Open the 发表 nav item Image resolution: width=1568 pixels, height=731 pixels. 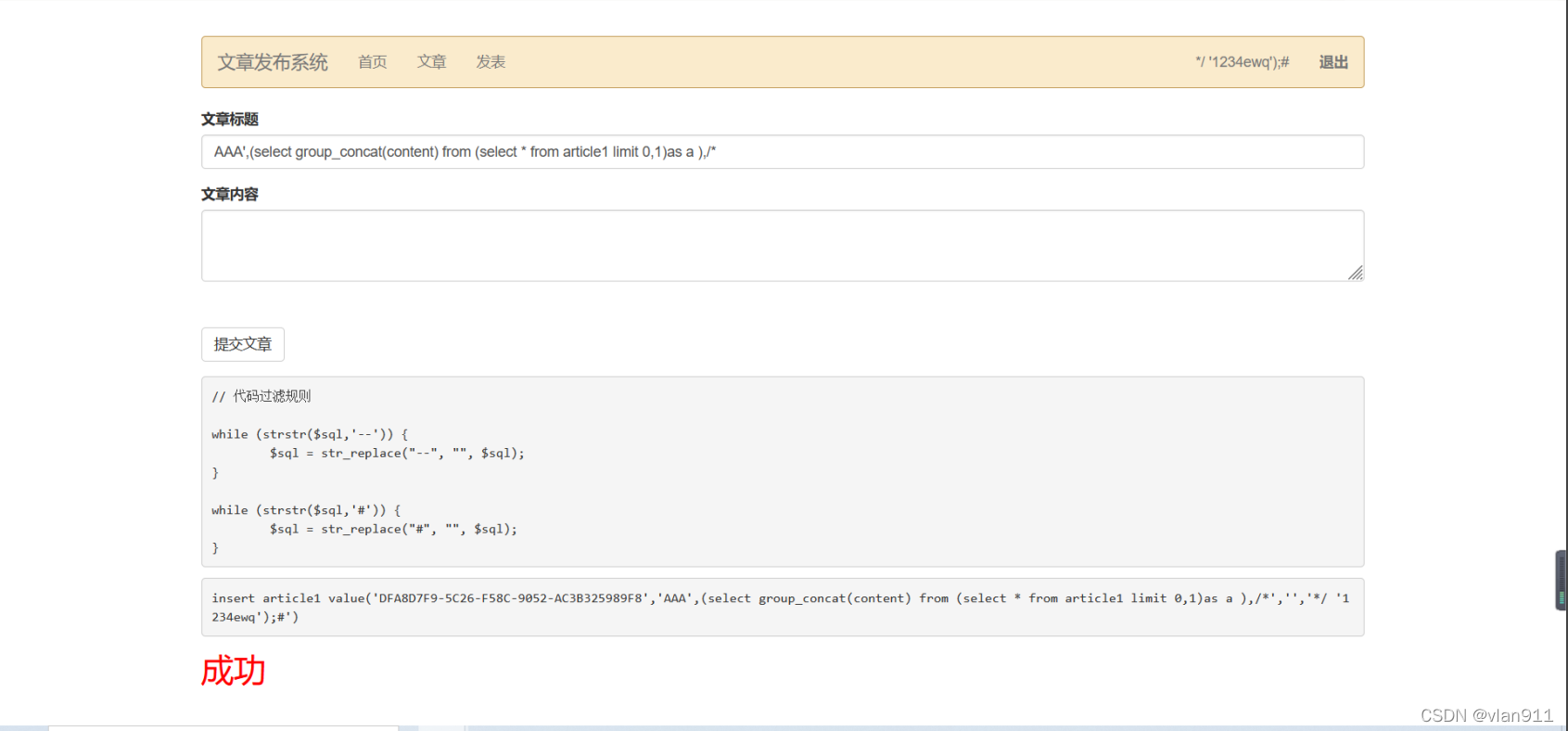point(491,62)
